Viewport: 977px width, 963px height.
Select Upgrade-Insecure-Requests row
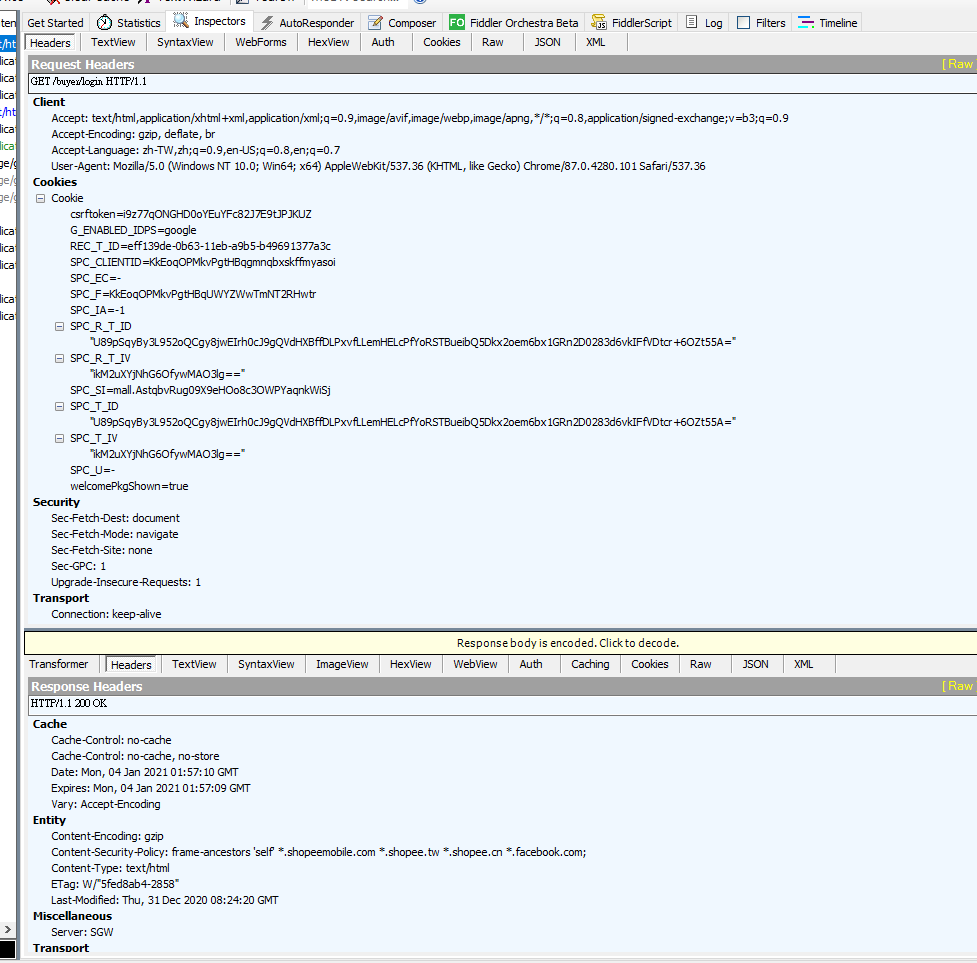(x=126, y=582)
